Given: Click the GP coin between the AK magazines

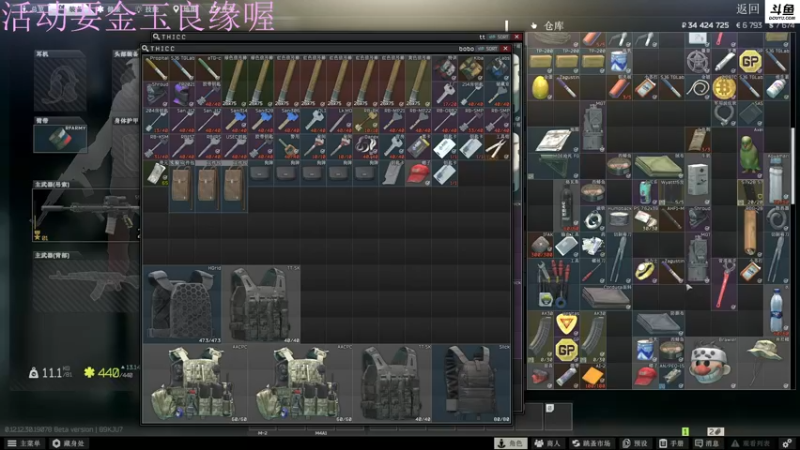Looking at the screenshot, I should point(567,349).
